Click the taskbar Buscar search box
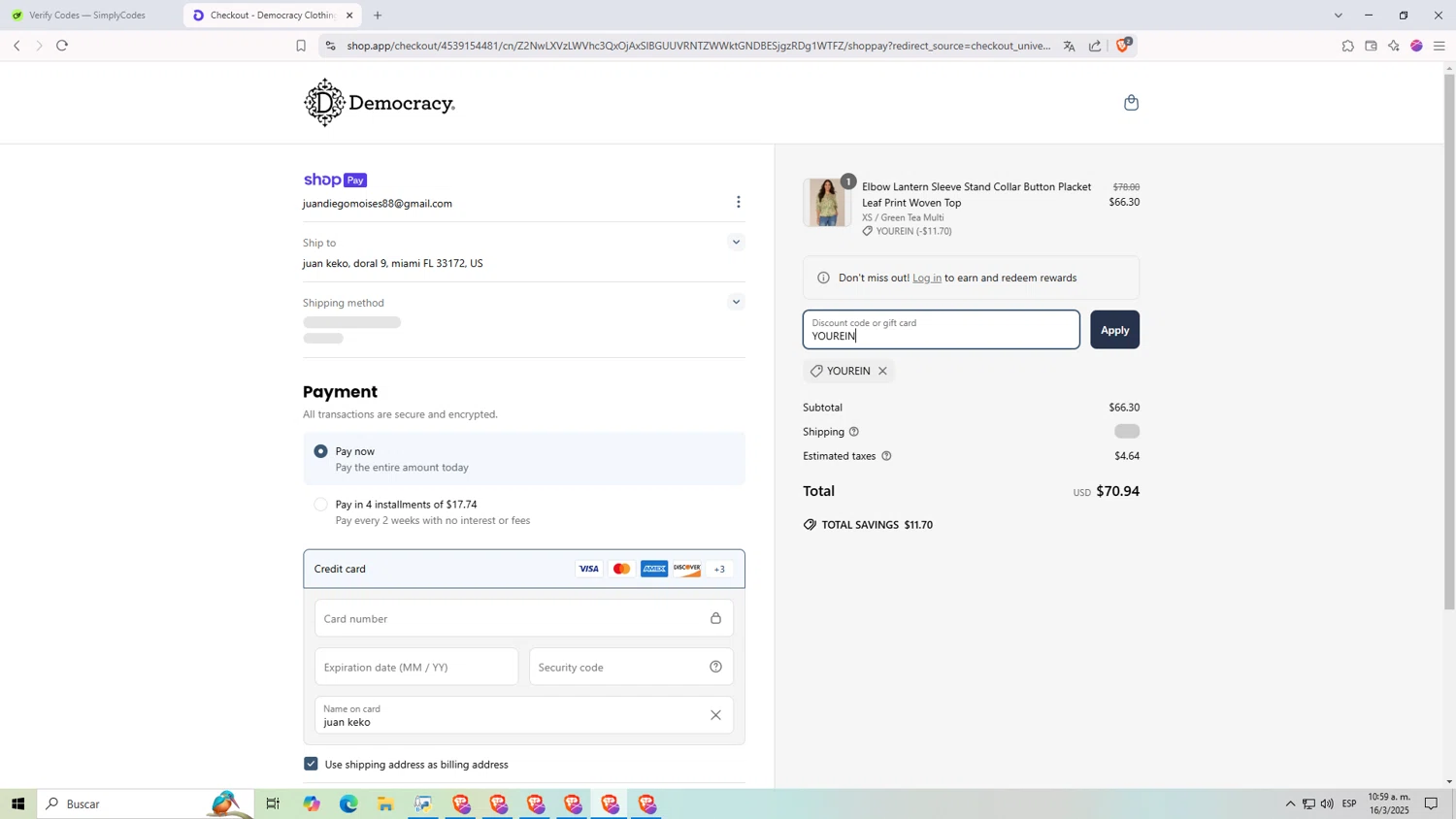The width and height of the screenshot is (1456, 819). pyautogui.click(x=146, y=803)
